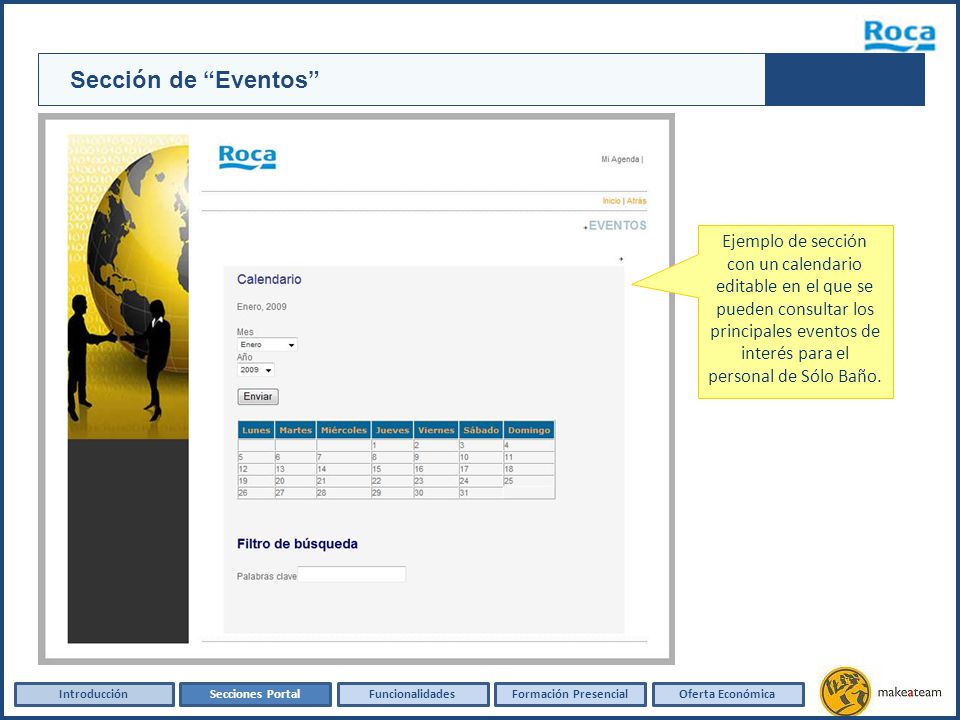This screenshot has height=720, width=960.
Task: Select day 7 in the calendar
Action: pyautogui.click(x=343, y=457)
